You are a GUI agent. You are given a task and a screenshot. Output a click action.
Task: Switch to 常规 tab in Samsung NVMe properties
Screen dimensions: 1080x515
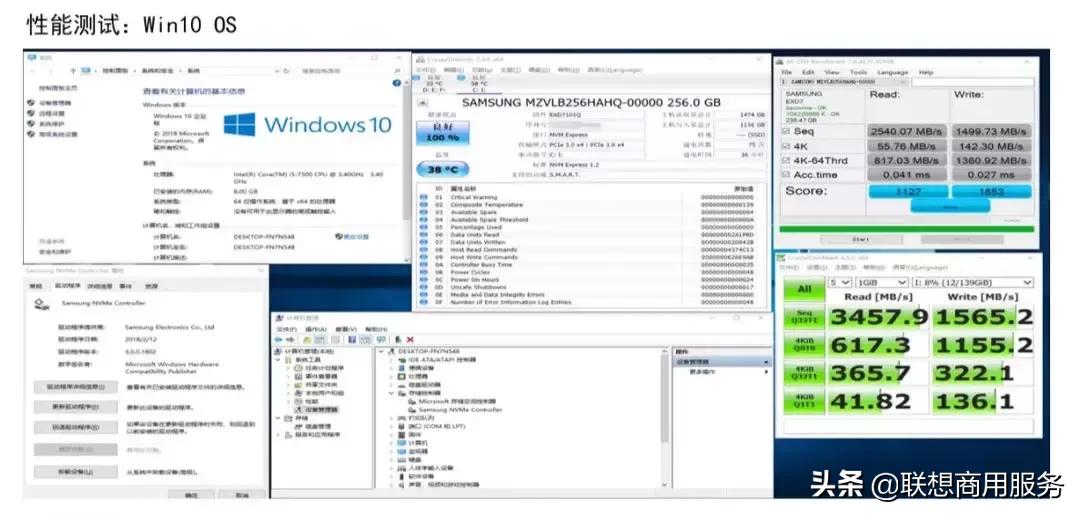pyautogui.click(x=34, y=285)
